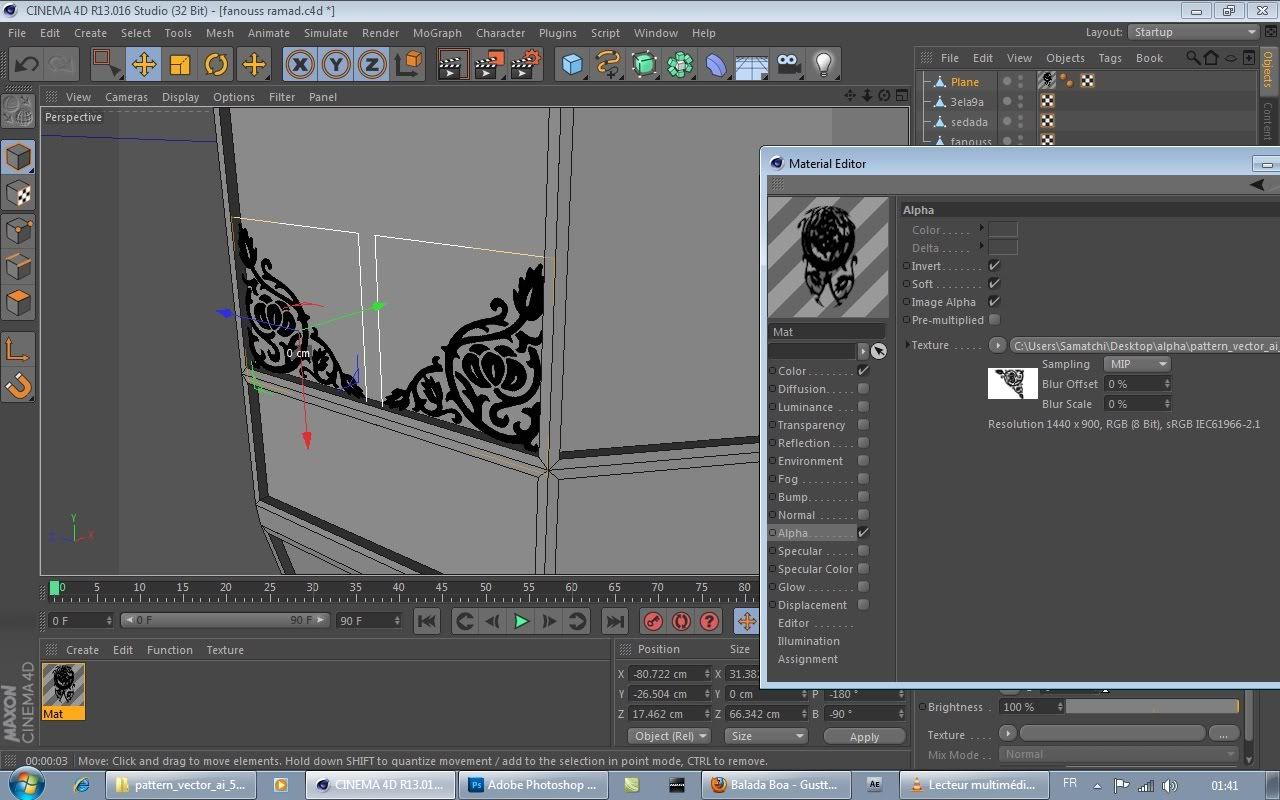Select the Mat material thumbnail
This screenshot has width=1280, height=800.
pos(63,686)
